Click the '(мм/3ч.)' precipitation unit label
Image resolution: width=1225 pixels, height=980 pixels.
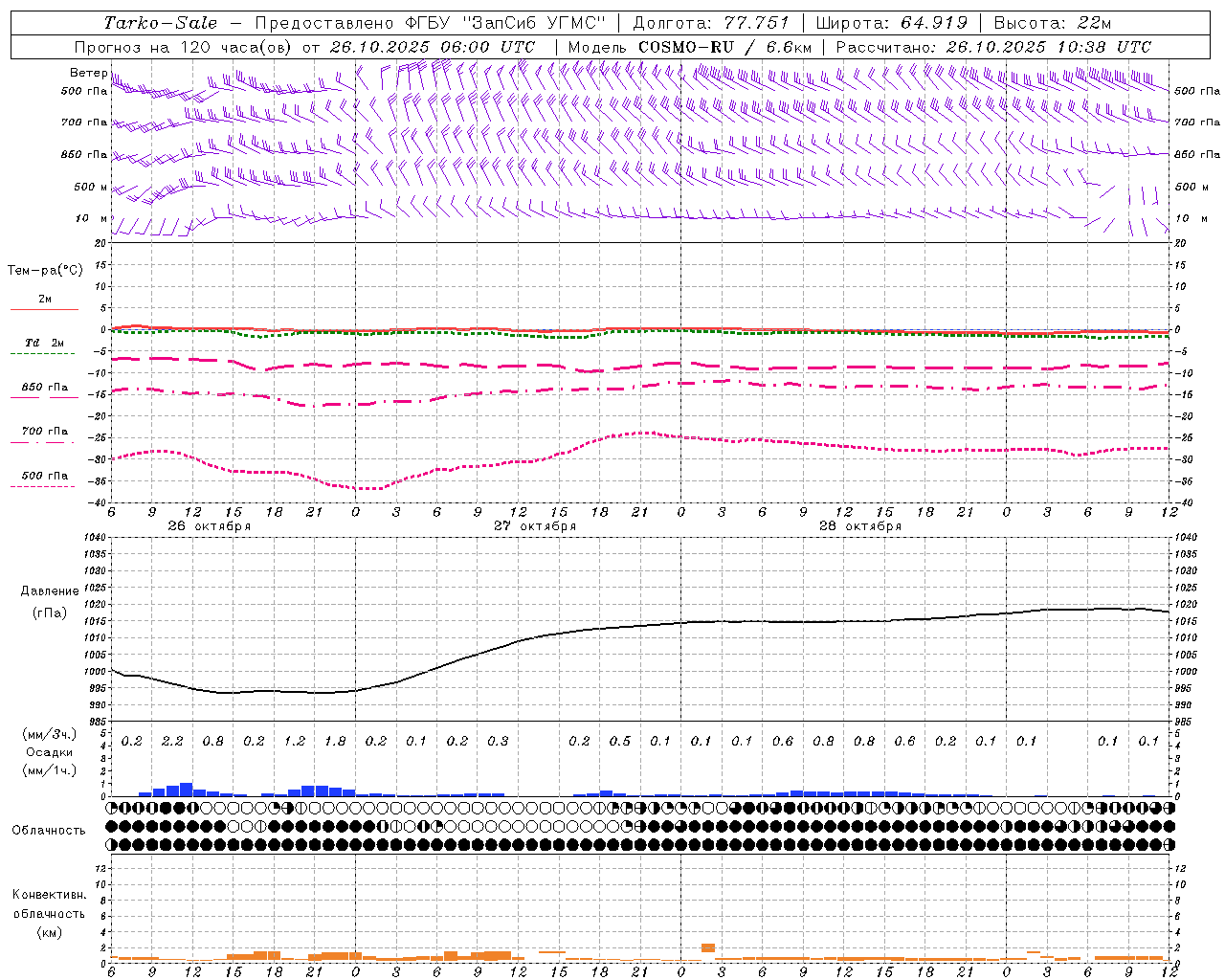[x=50, y=734]
